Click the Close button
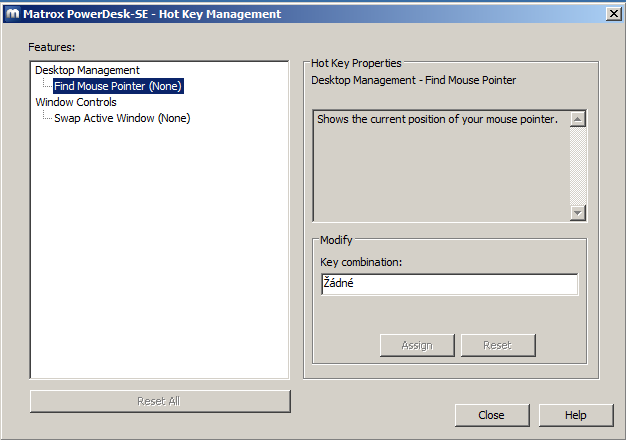 [x=492, y=415]
